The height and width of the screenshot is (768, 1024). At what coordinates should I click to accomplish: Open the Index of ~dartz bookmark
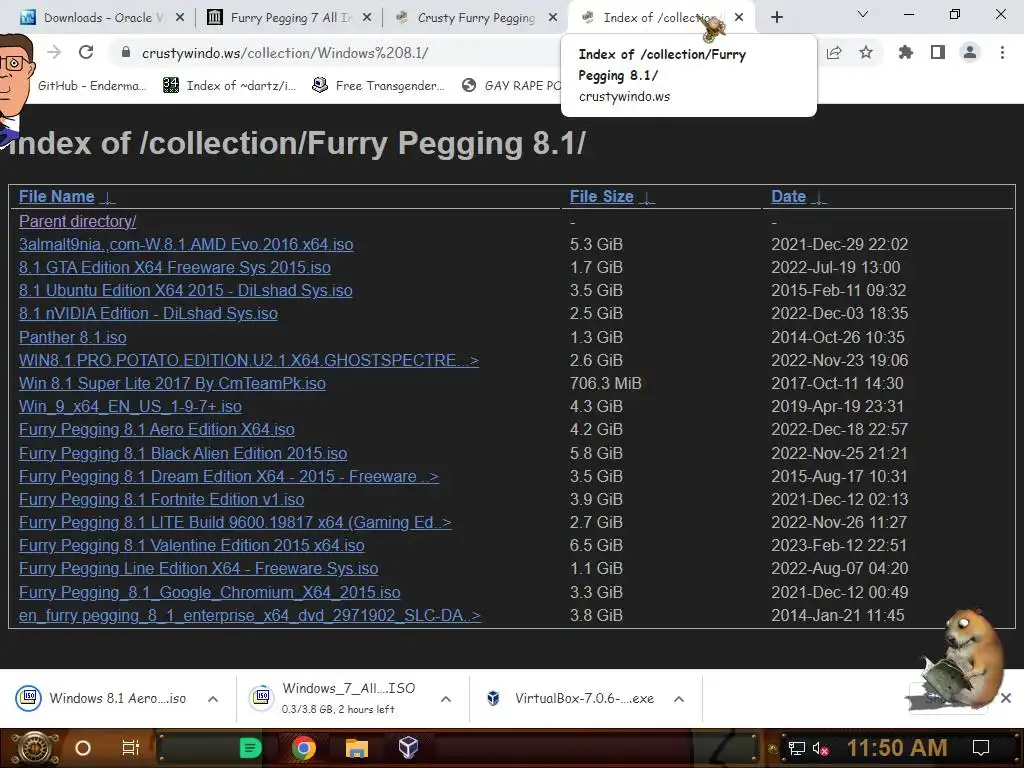click(x=230, y=86)
